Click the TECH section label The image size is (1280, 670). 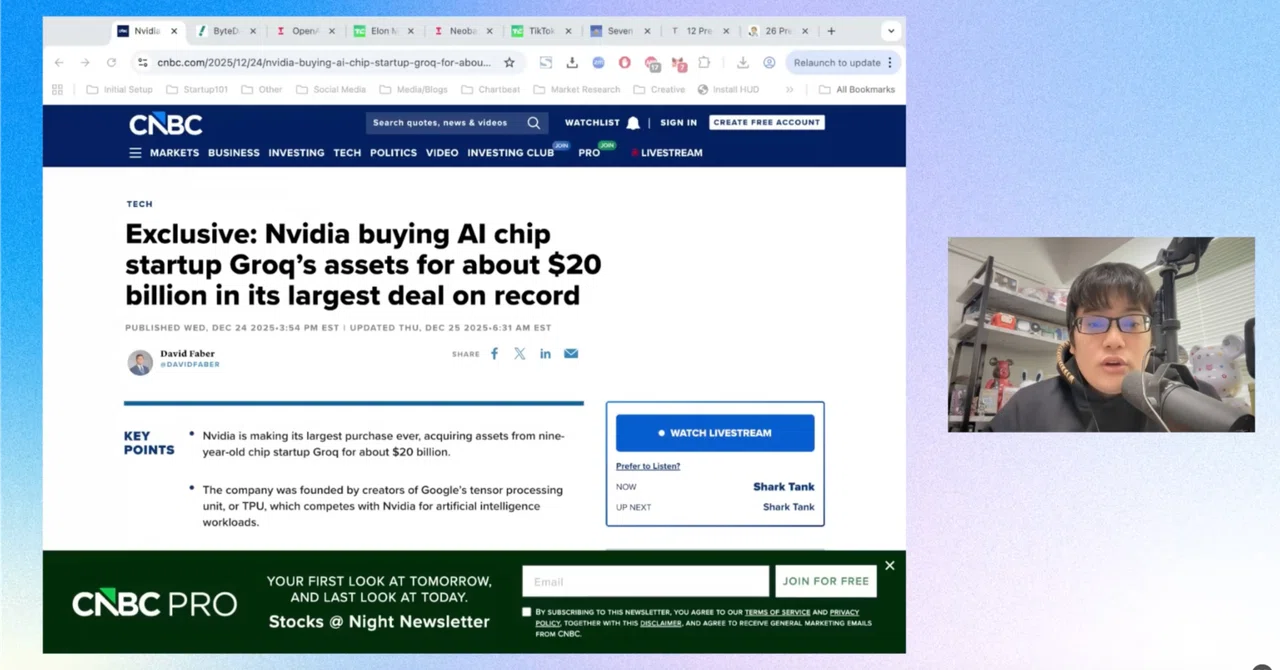[x=139, y=204]
